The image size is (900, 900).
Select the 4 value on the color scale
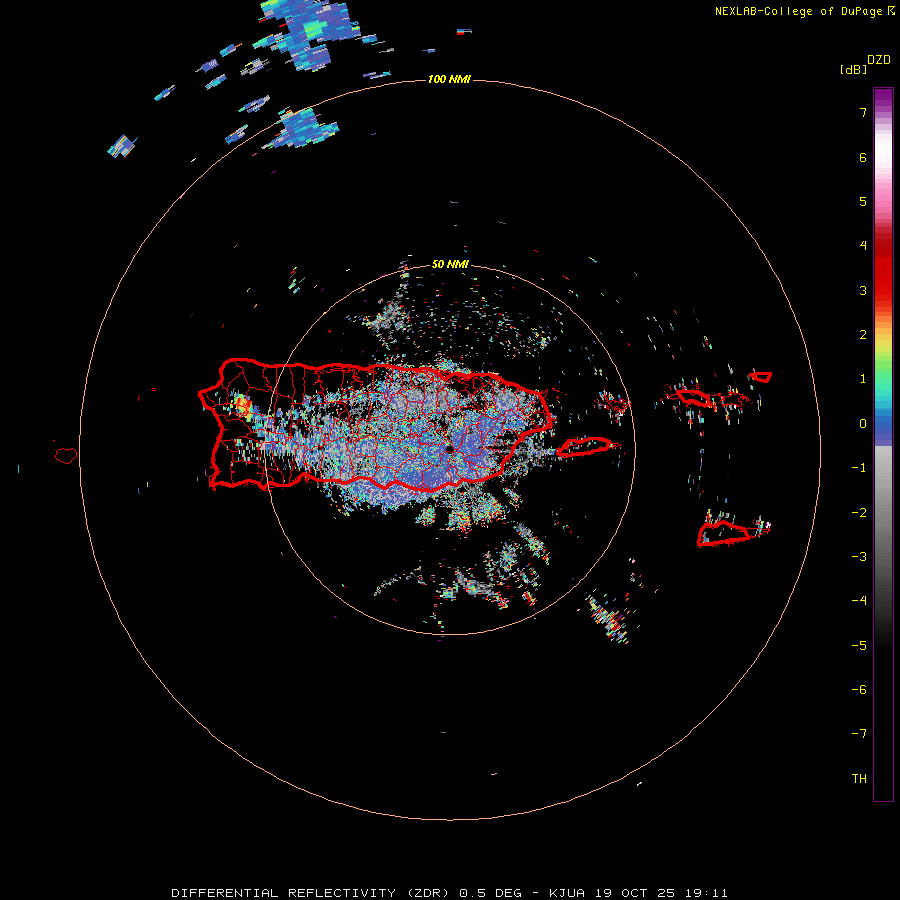(863, 246)
